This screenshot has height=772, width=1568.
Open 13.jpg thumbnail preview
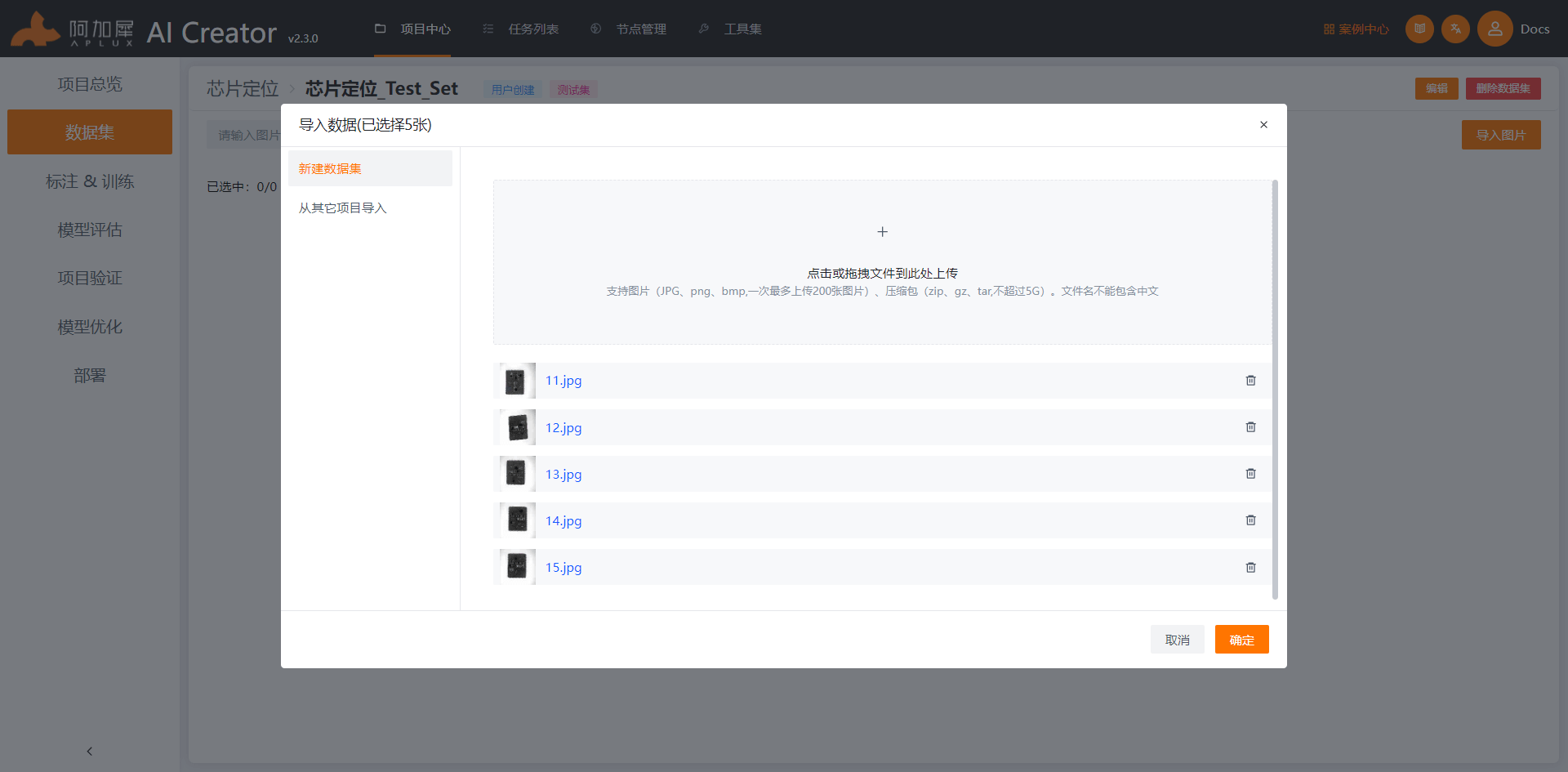tap(516, 474)
